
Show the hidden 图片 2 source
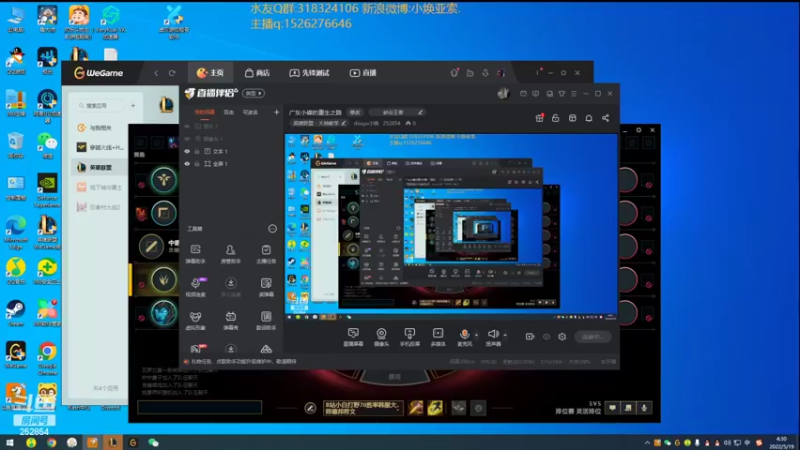pos(187,127)
